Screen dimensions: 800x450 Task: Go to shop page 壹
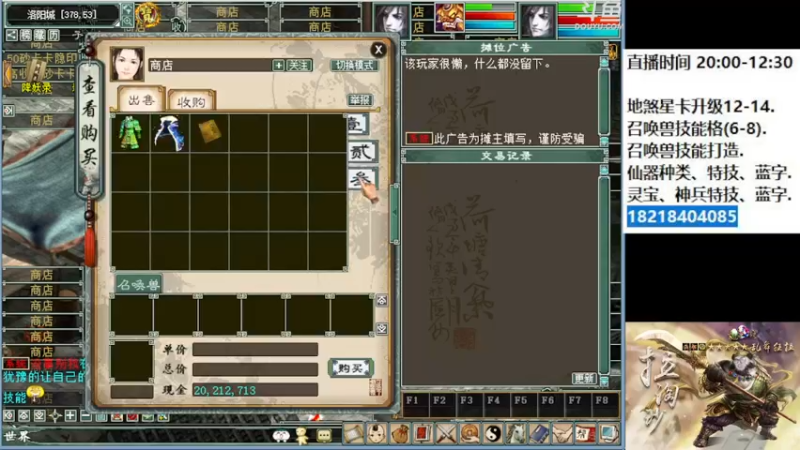(358, 124)
